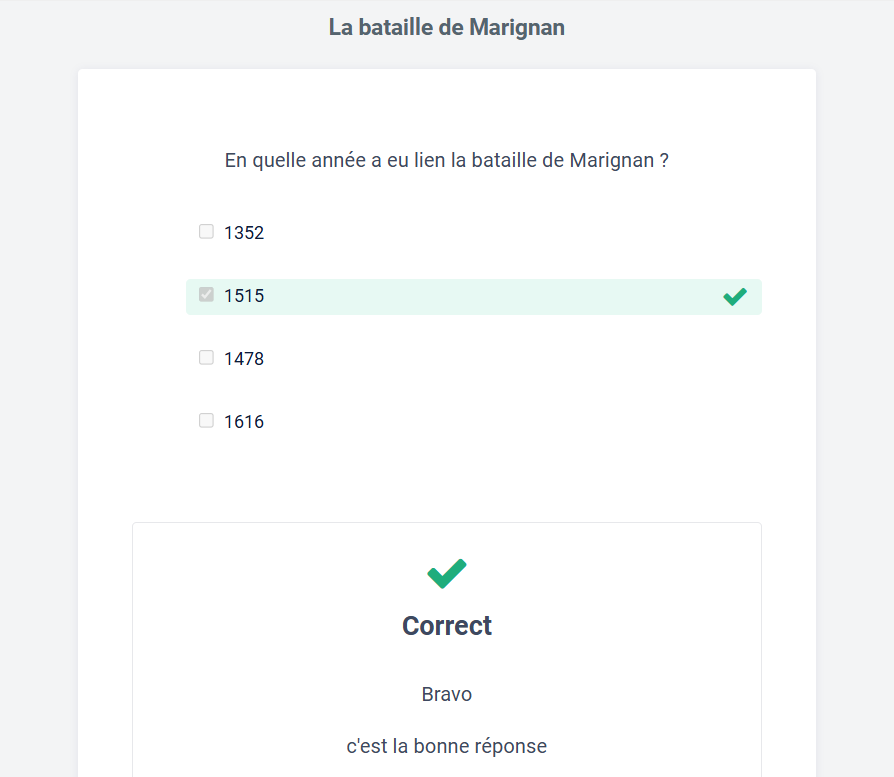This screenshot has height=777, width=894.
Task: Choose the 1616 answer label
Action: click(244, 422)
